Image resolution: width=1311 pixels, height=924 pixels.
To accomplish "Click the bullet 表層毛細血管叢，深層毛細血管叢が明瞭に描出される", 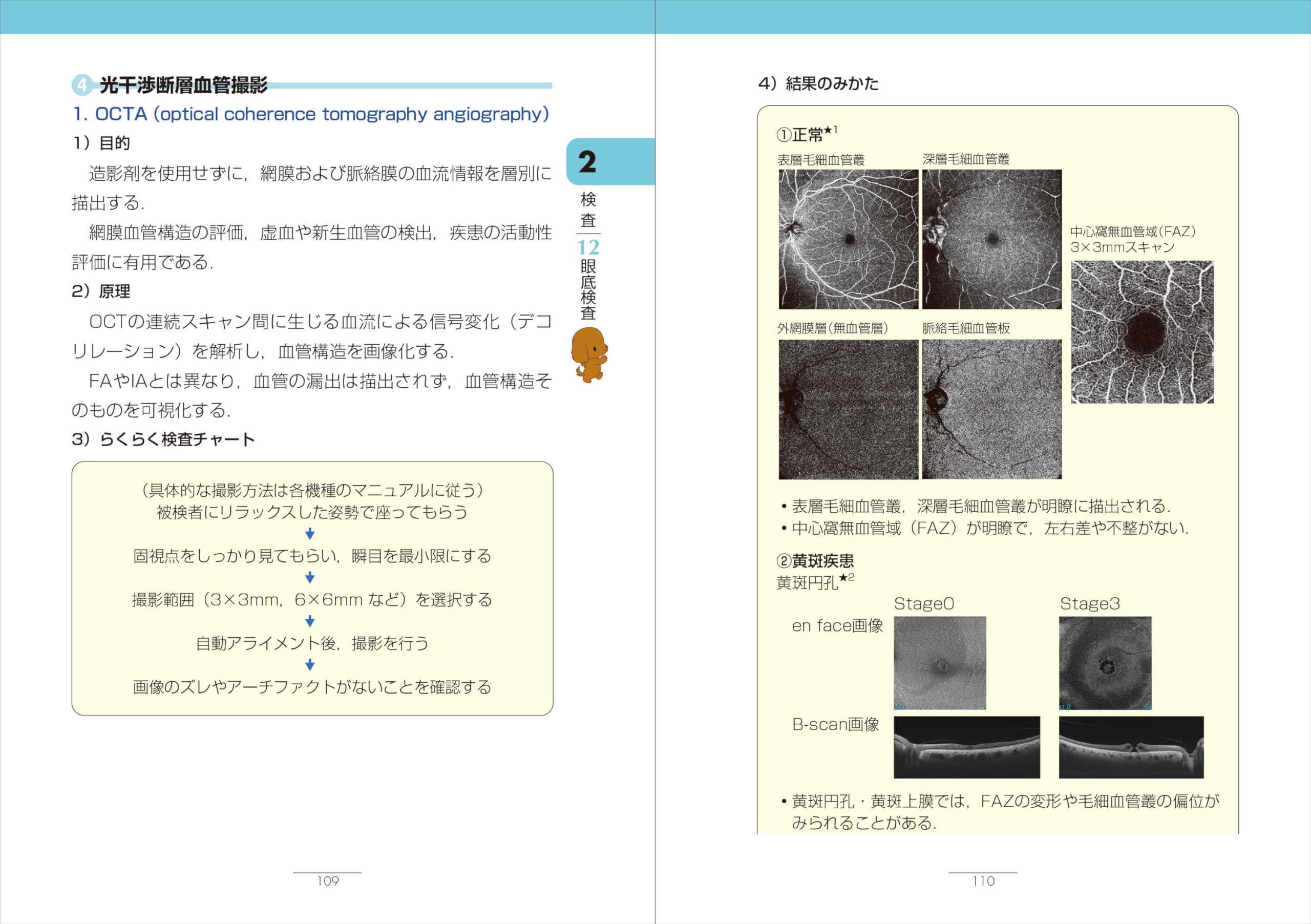I will point(977,506).
